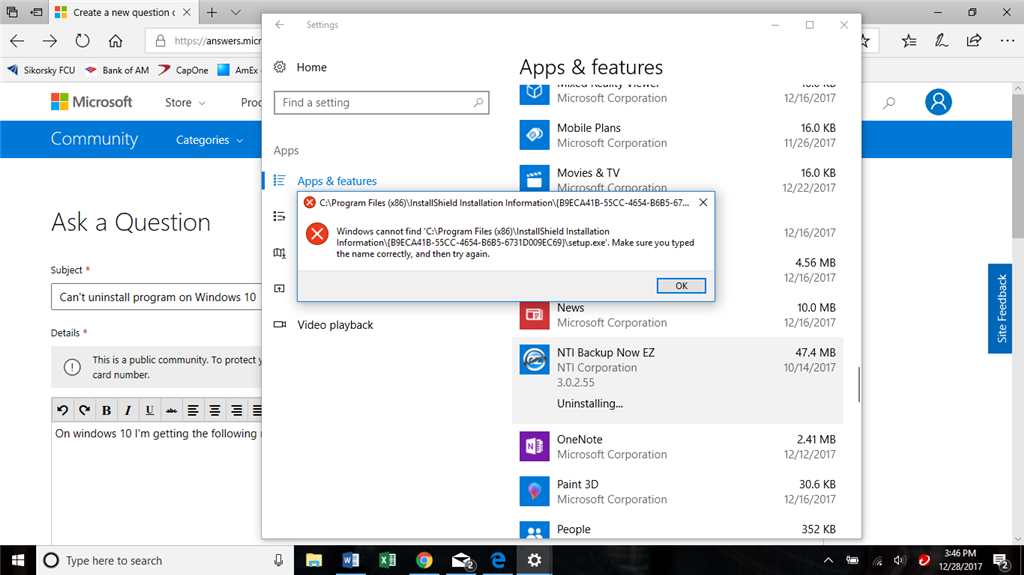Open Chrome from taskbar
Image resolution: width=1024 pixels, height=575 pixels.
[x=424, y=560]
